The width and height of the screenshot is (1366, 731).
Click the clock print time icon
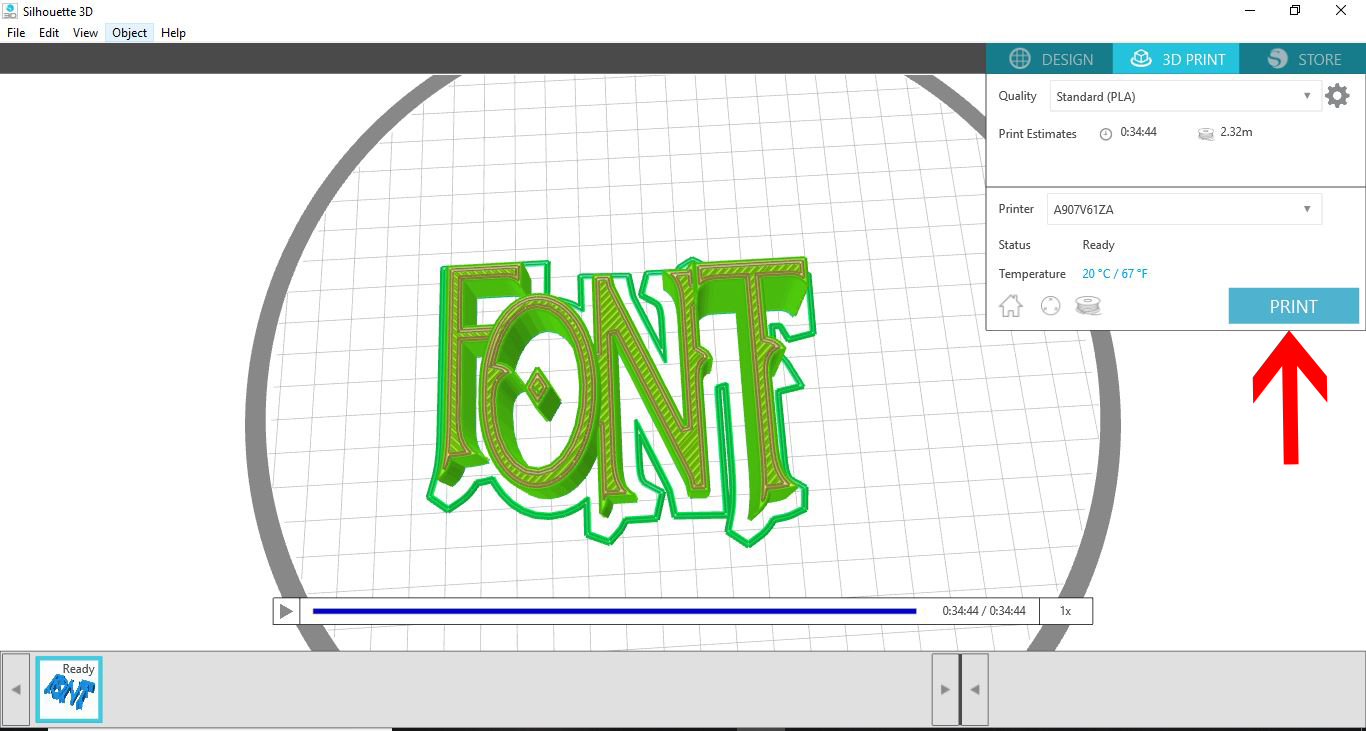pyautogui.click(x=1106, y=133)
